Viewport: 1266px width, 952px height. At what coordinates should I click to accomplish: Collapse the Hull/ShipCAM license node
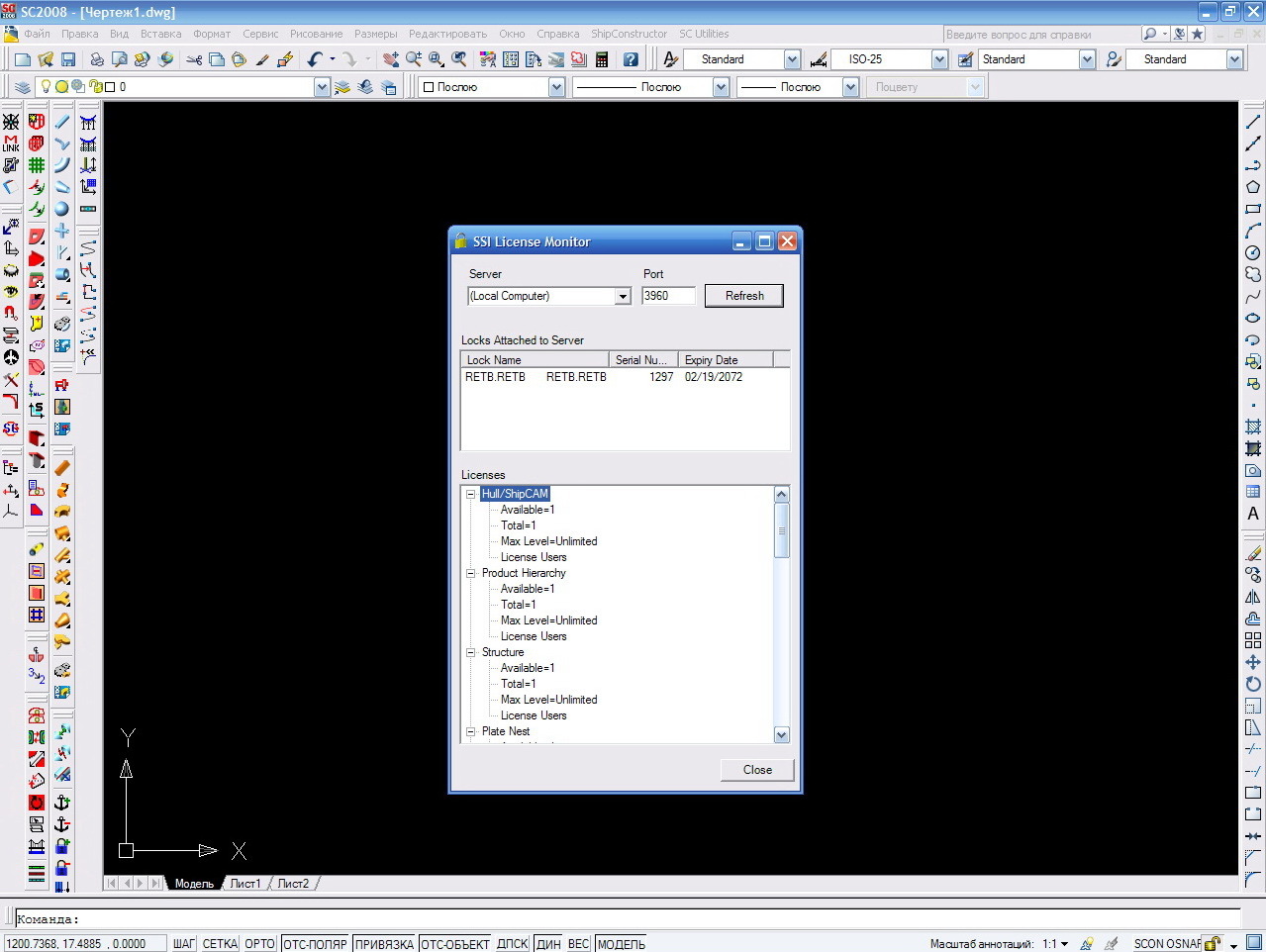(471, 494)
